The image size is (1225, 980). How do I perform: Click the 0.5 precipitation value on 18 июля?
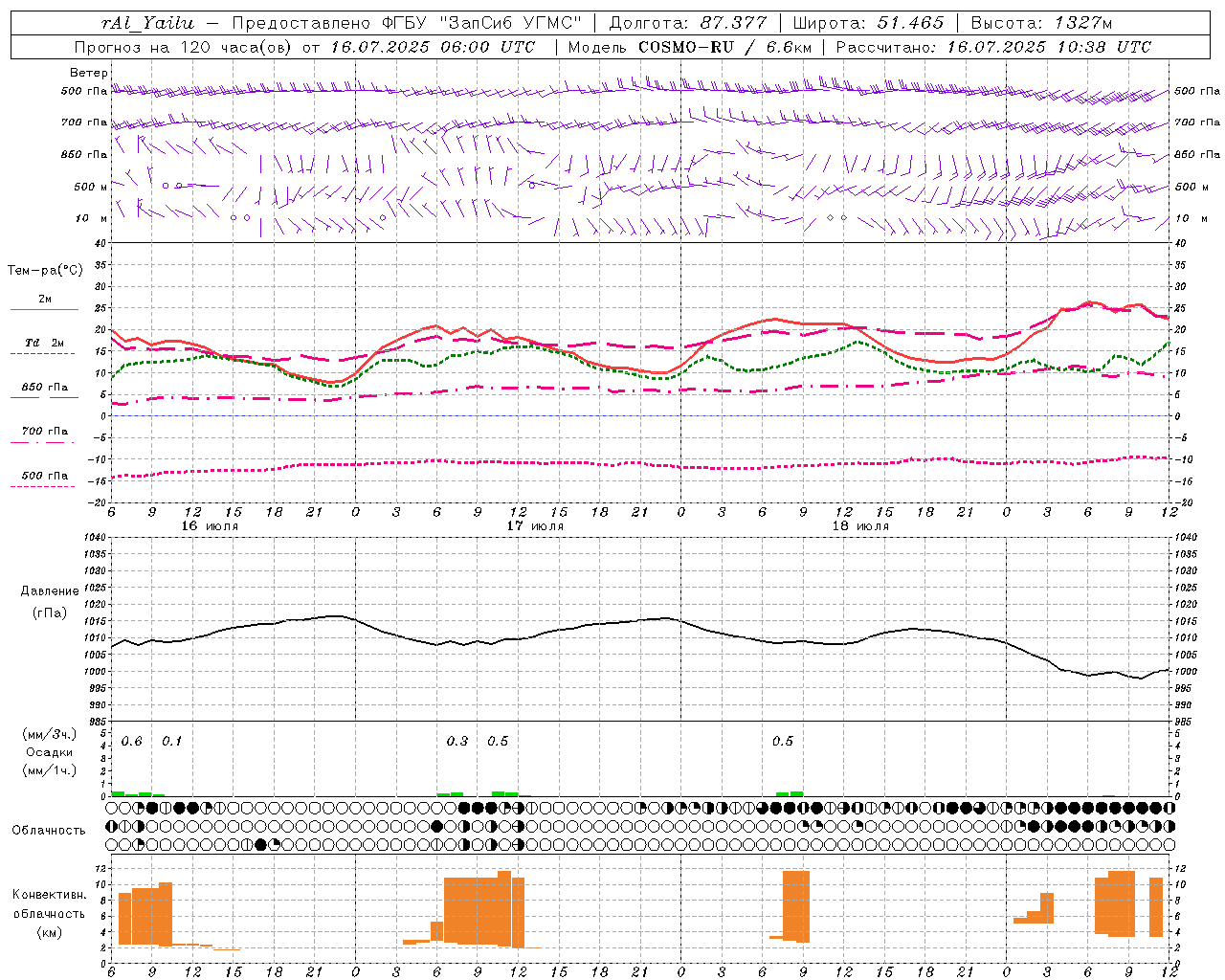pos(783,742)
